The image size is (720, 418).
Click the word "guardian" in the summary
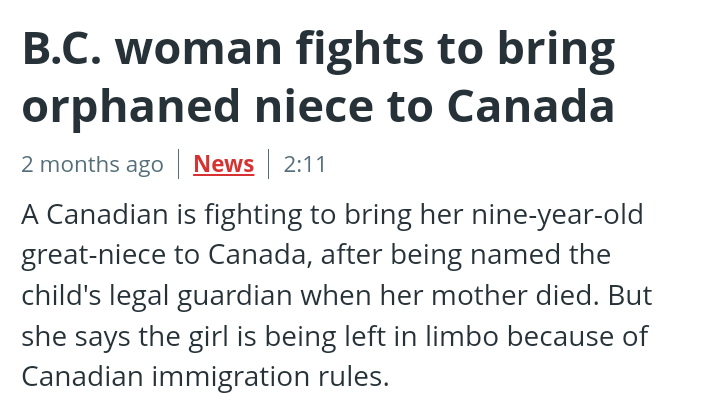(248, 296)
